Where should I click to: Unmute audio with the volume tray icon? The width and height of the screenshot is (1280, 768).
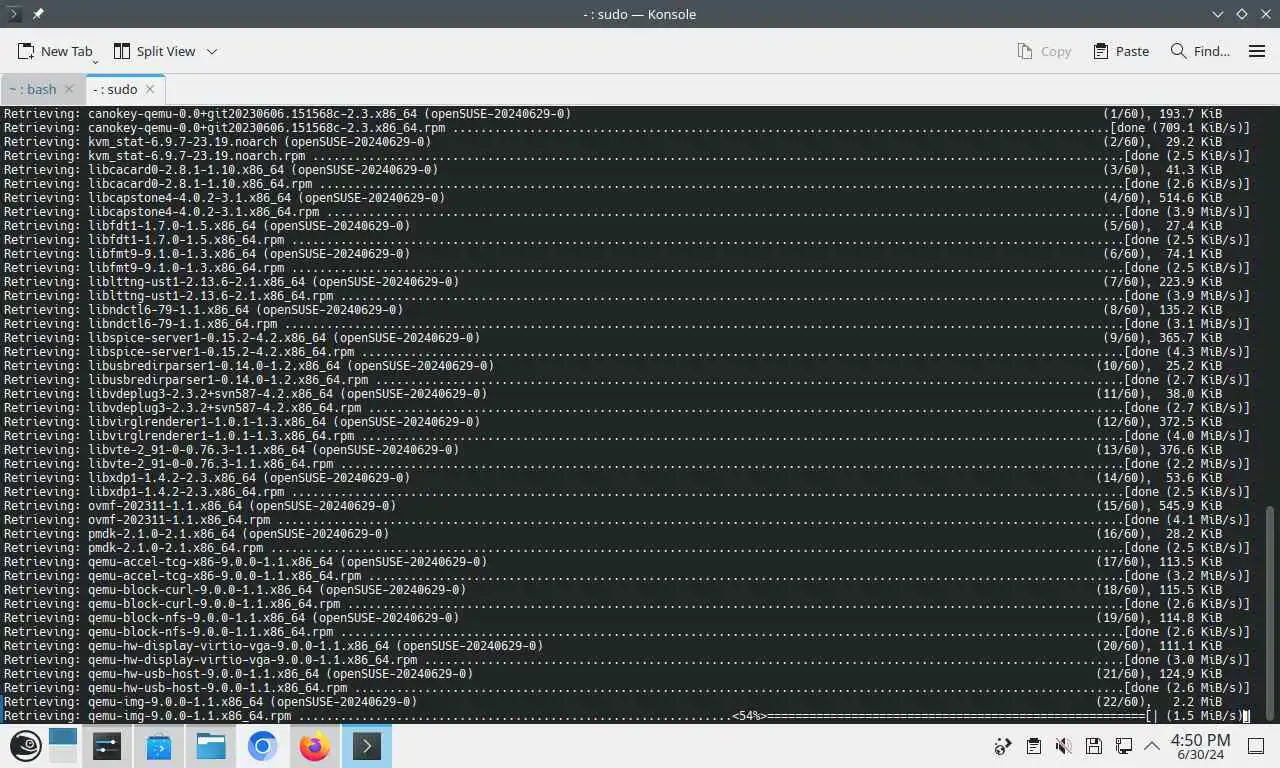point(1063,746)
